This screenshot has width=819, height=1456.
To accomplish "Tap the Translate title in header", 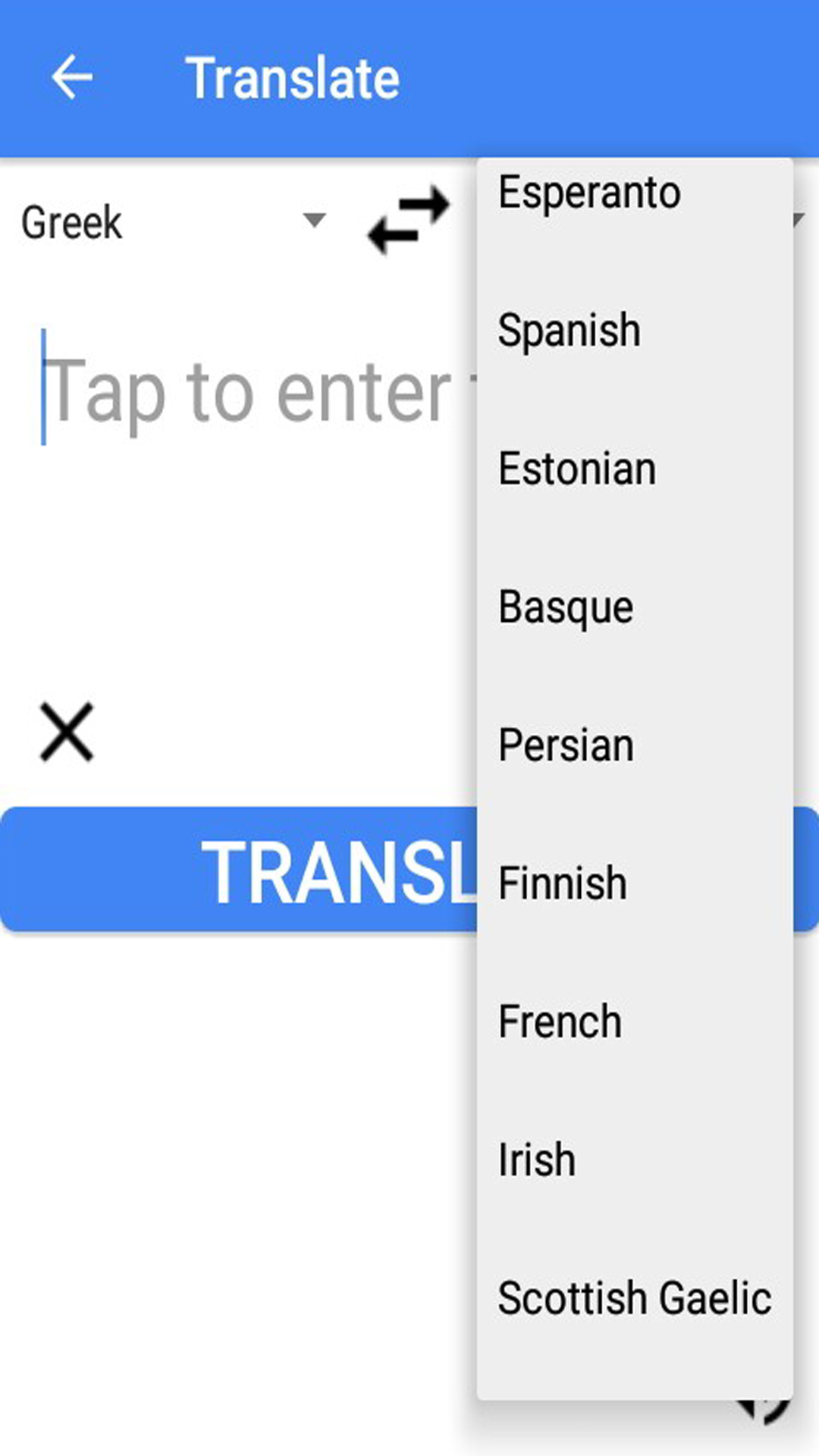I will pyautogui.click(x=293, y=78).
